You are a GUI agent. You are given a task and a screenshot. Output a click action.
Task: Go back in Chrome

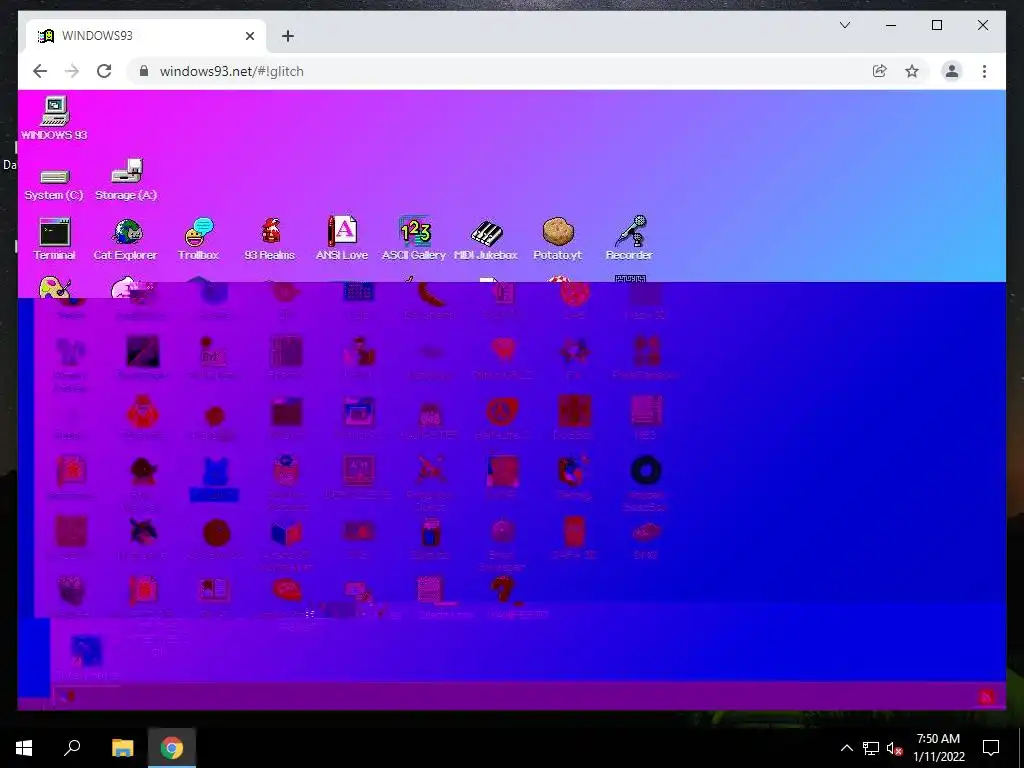pyautogui.click(x=40, y=71)
